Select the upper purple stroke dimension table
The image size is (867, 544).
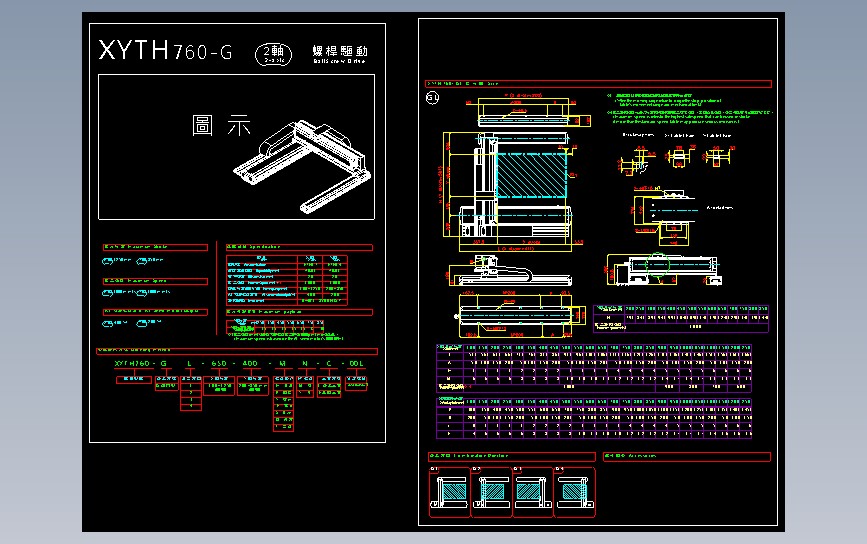[x=594, y=368]
